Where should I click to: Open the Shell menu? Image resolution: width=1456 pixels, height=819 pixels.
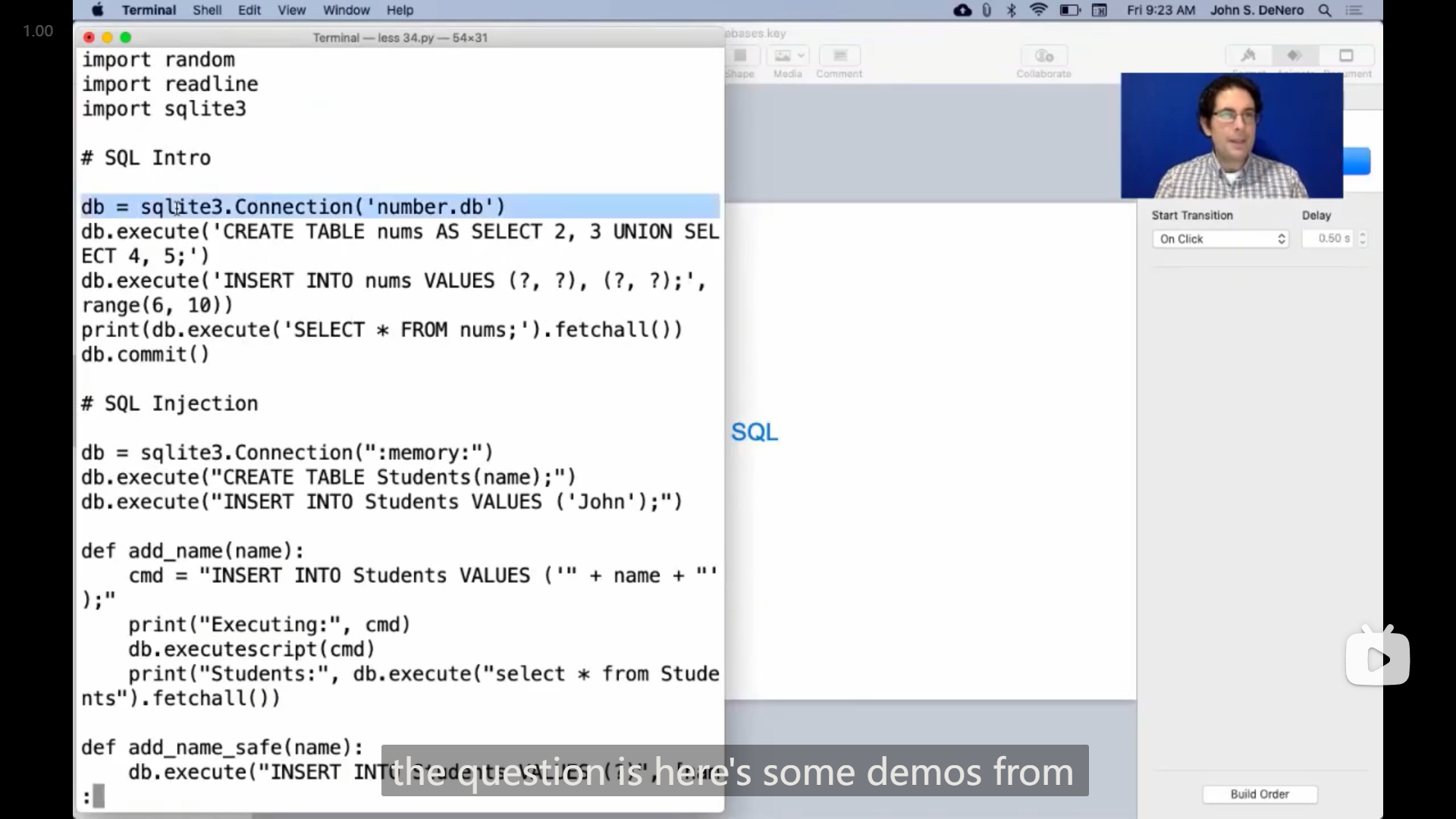point(207,11)
